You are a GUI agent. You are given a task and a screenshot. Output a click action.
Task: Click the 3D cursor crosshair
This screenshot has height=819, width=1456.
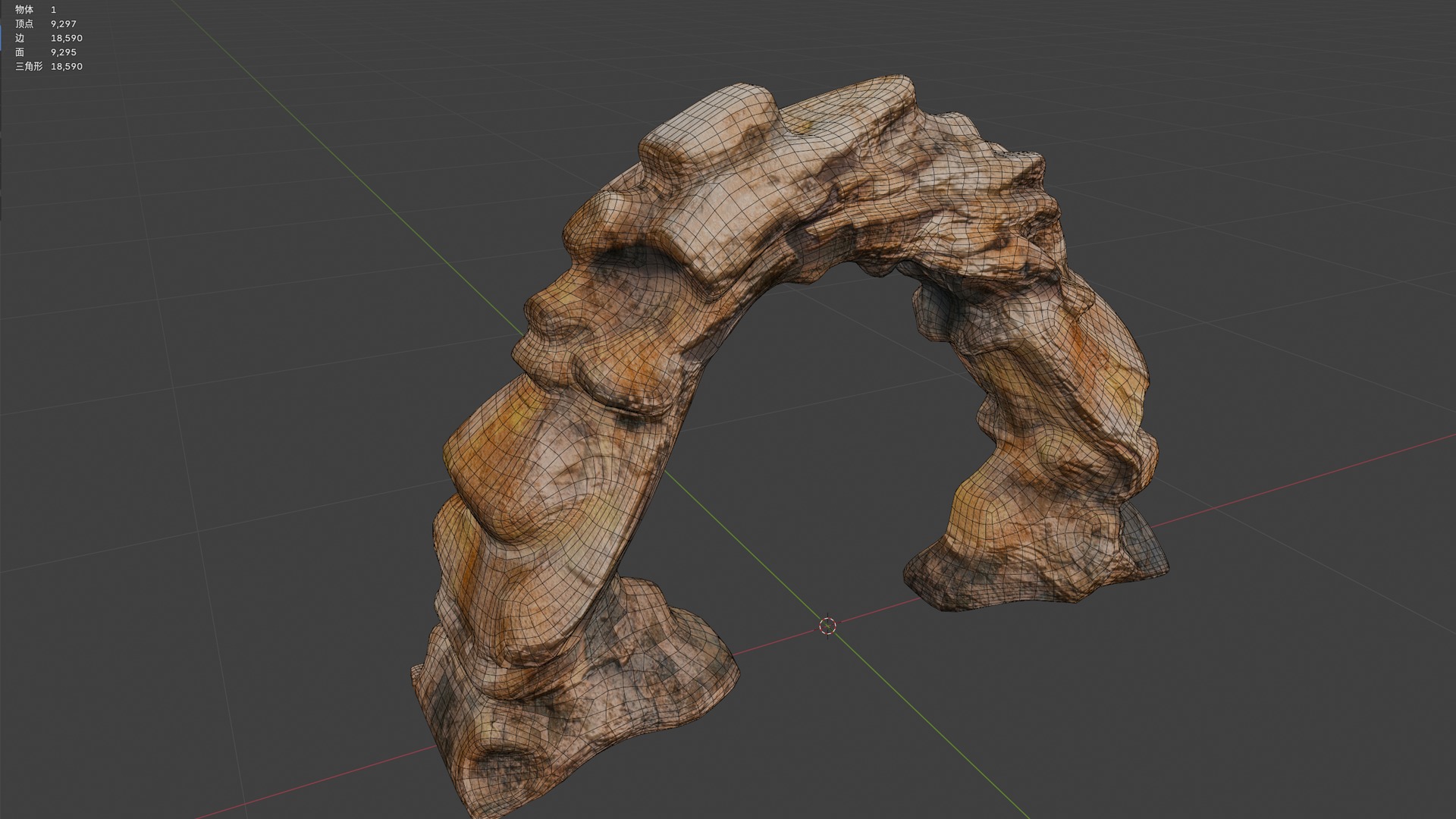pyautogui.click(x=827, y=626)
